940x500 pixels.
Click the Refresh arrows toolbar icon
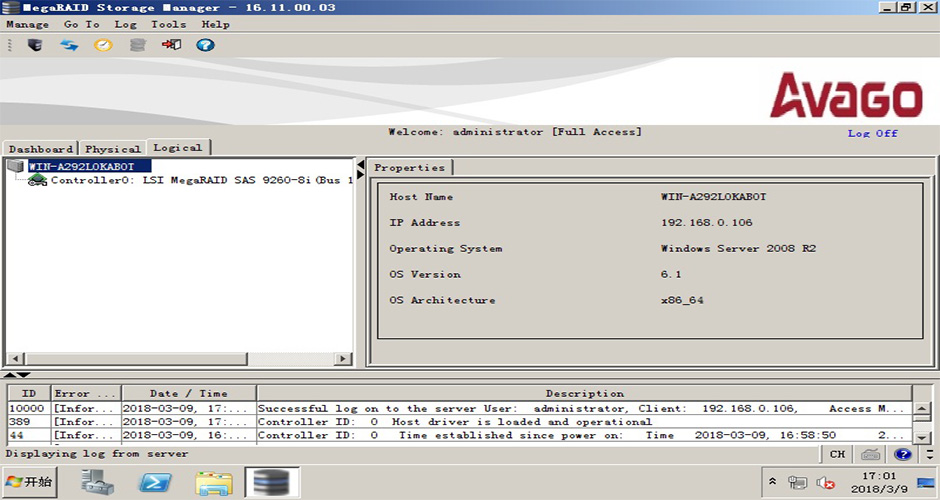(x=69, y=45)
